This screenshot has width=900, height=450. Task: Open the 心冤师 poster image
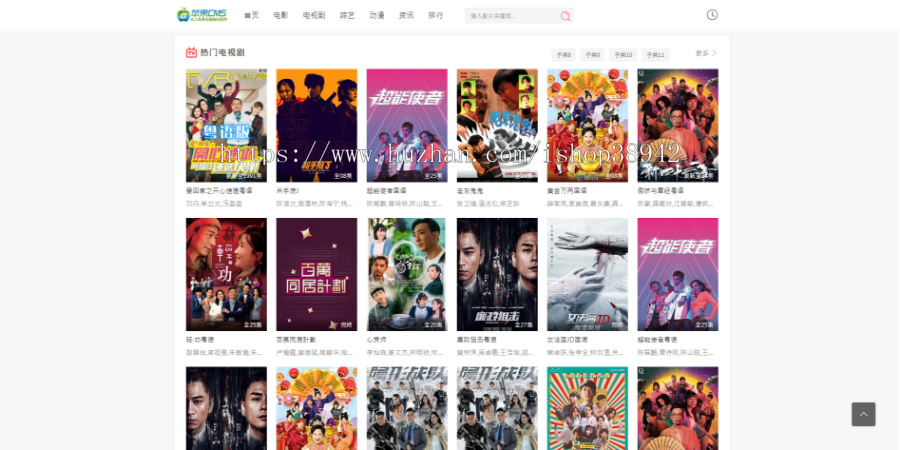click(407, 274)
